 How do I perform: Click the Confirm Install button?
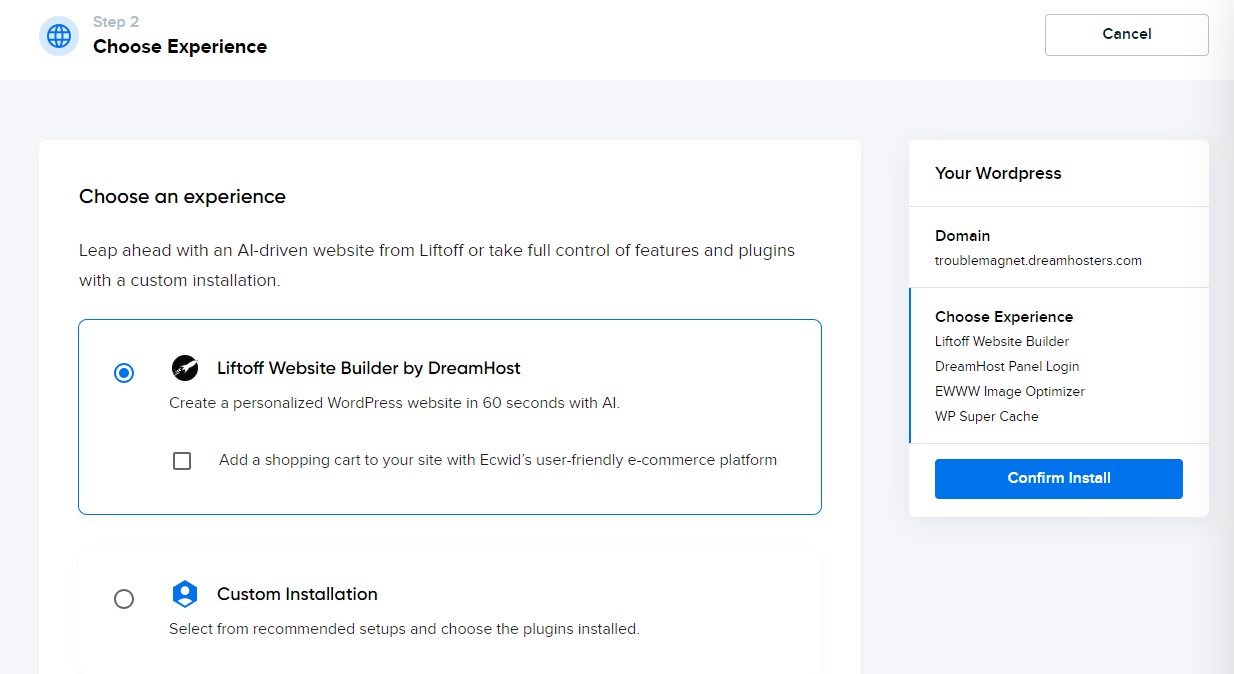coord(1059,479)
